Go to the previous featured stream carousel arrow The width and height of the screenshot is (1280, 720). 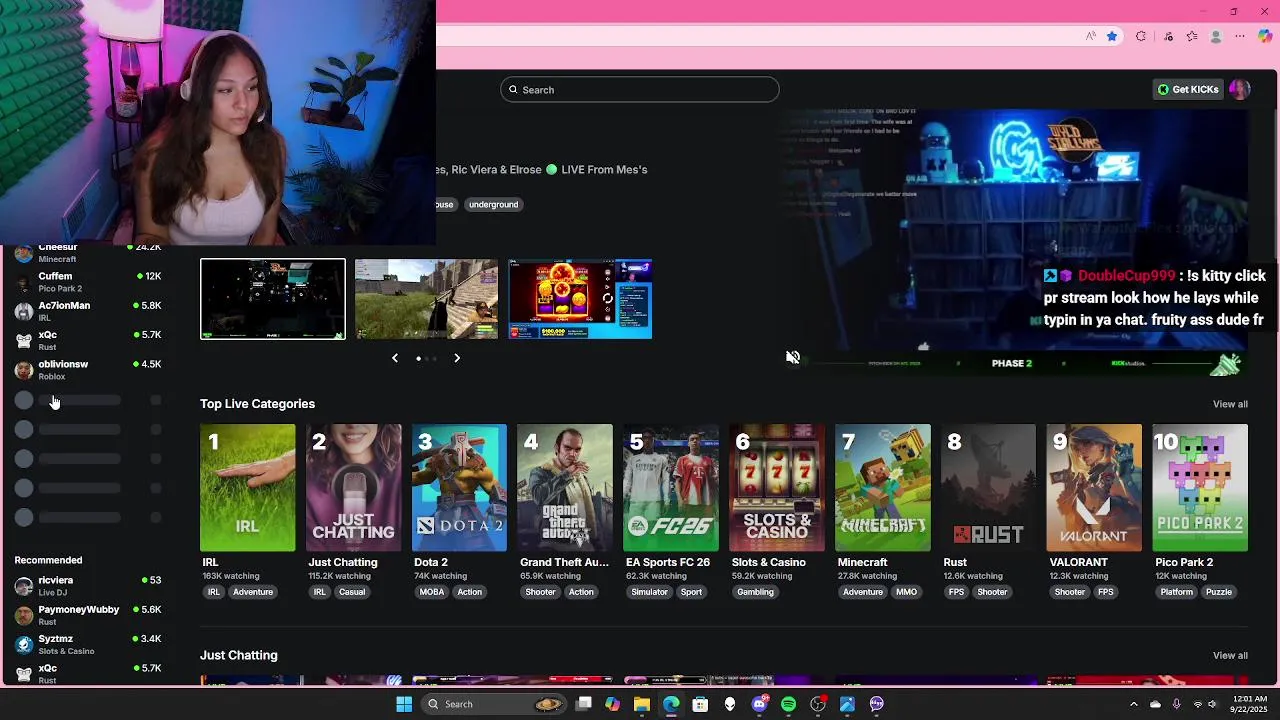pyautogui.click(x=395, y=358)
